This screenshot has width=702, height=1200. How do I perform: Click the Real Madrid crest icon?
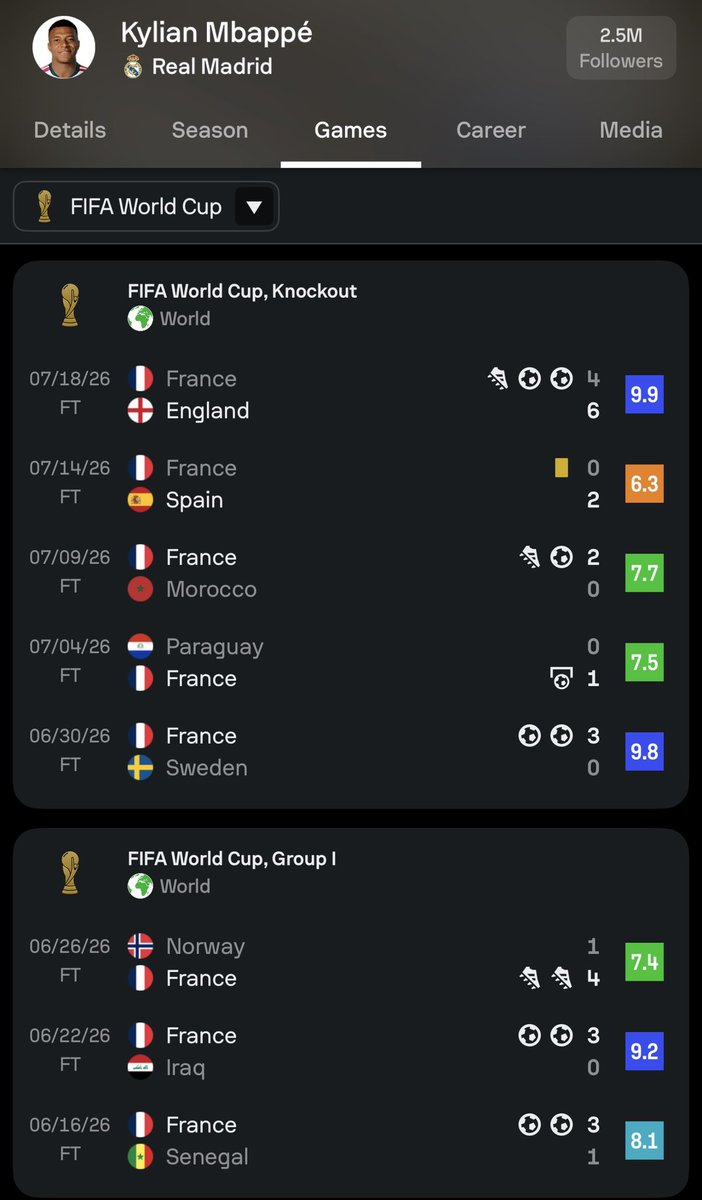click(133, 67)
